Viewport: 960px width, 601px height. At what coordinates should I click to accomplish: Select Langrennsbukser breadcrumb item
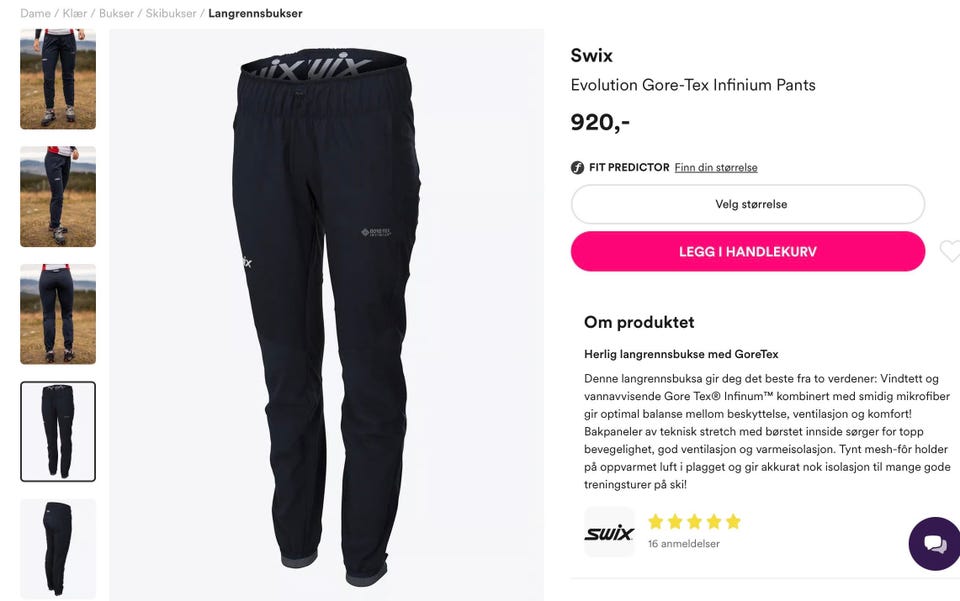click(255, 13)
